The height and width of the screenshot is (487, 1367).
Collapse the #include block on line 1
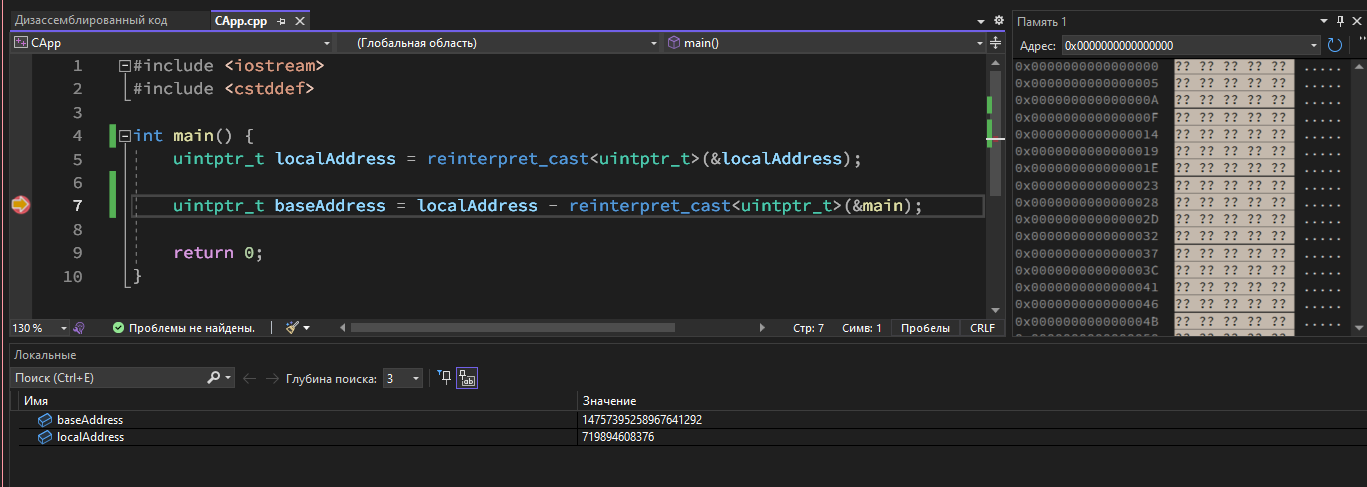[x=125, y=66]
